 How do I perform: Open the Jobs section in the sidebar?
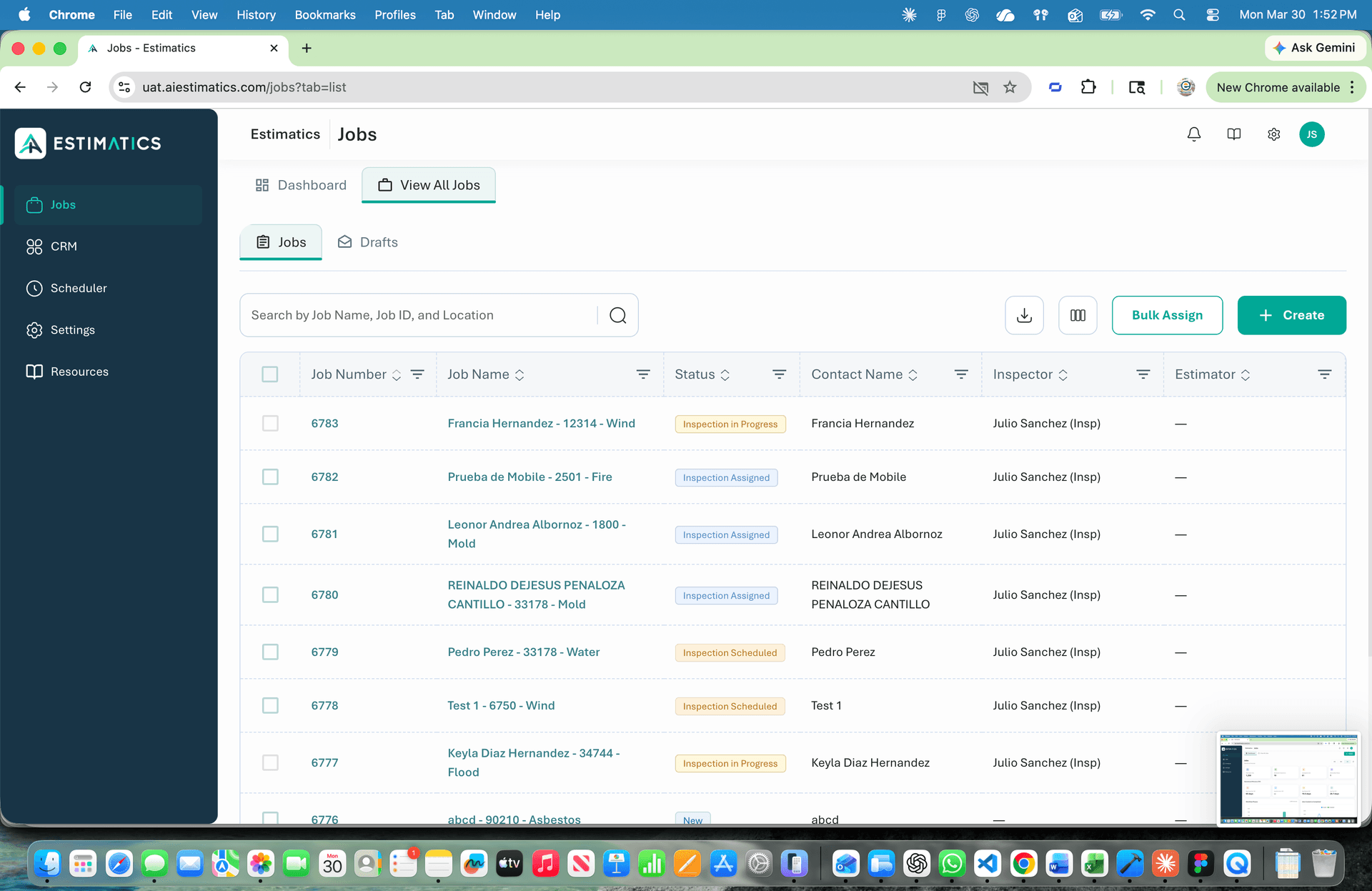[62, 205]
